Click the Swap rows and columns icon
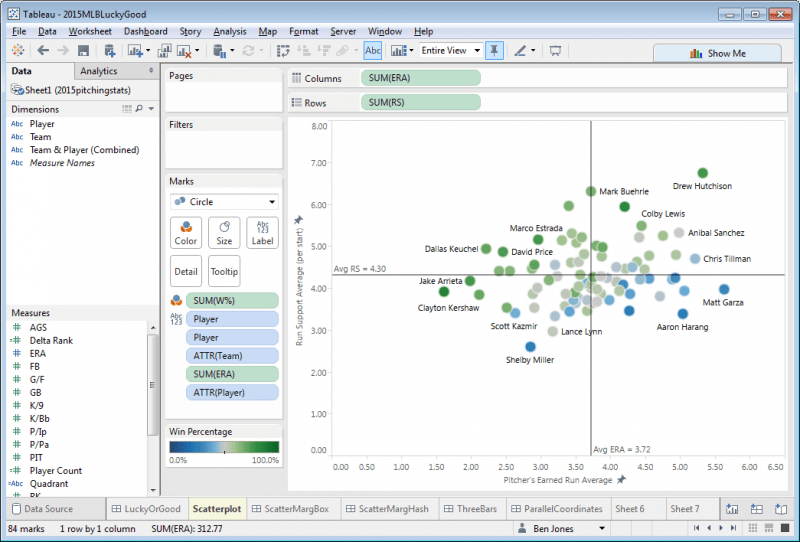This screenshot has width=800, height=542. point(283,51)
